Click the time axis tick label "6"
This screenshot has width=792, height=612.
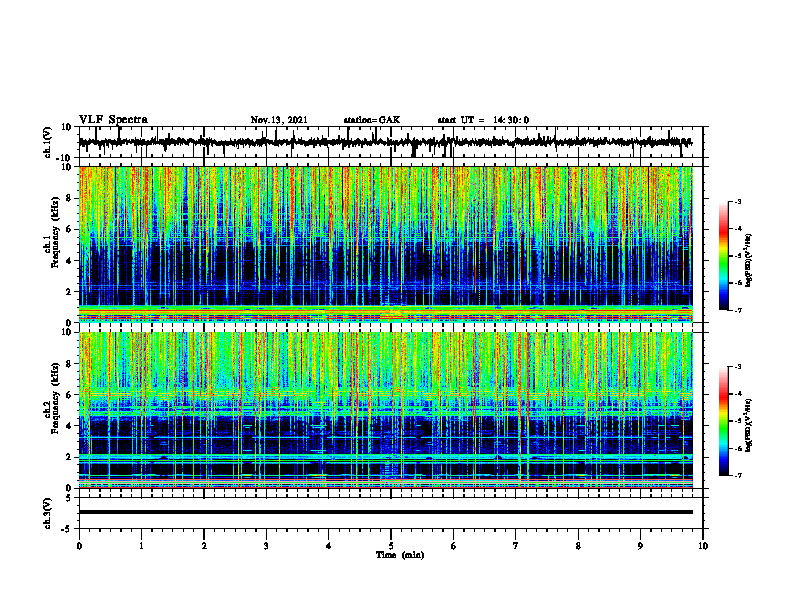pyautogui.click(x=454, y=546)
